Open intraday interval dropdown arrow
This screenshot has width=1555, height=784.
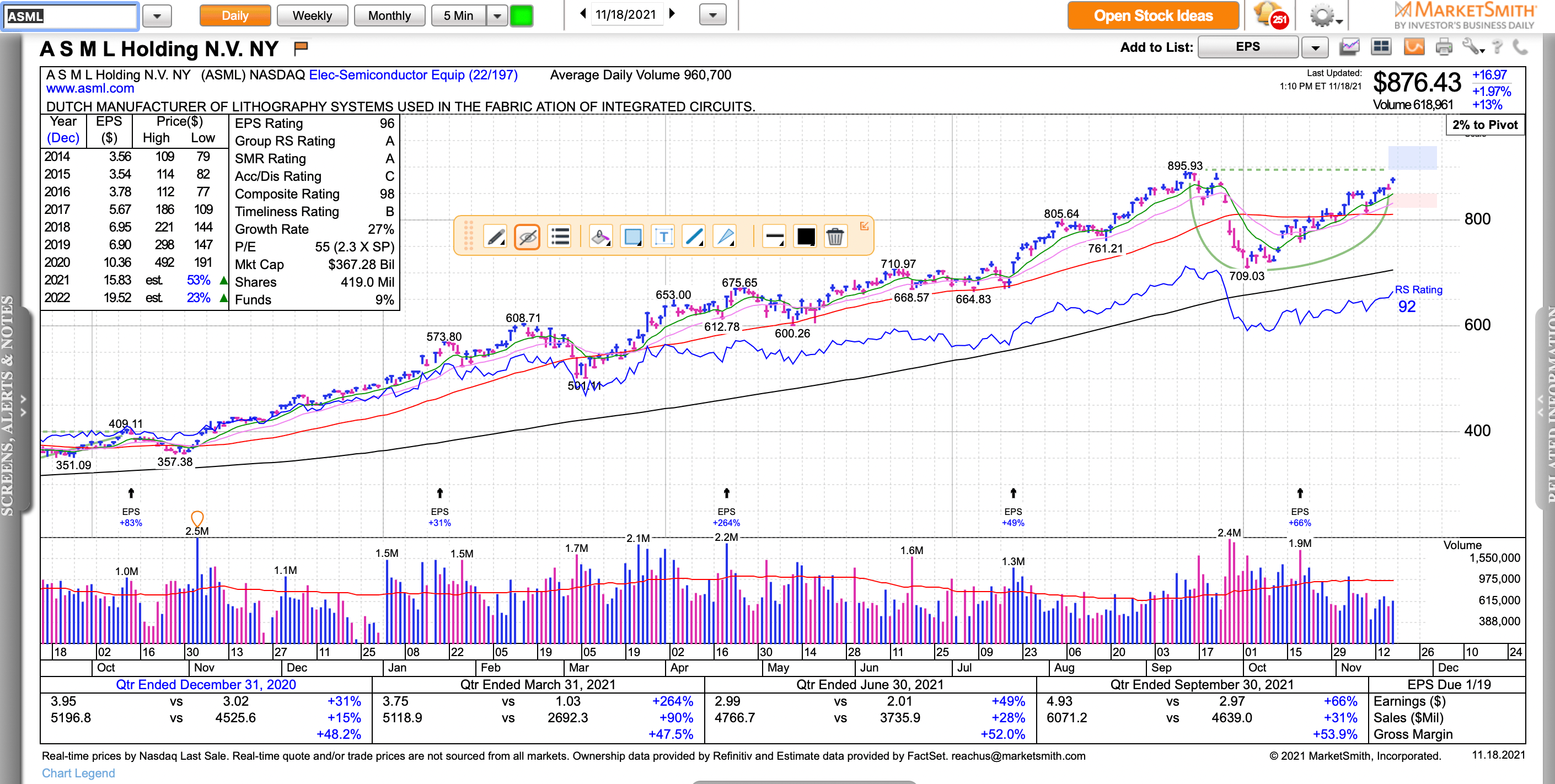click(497, 15)
